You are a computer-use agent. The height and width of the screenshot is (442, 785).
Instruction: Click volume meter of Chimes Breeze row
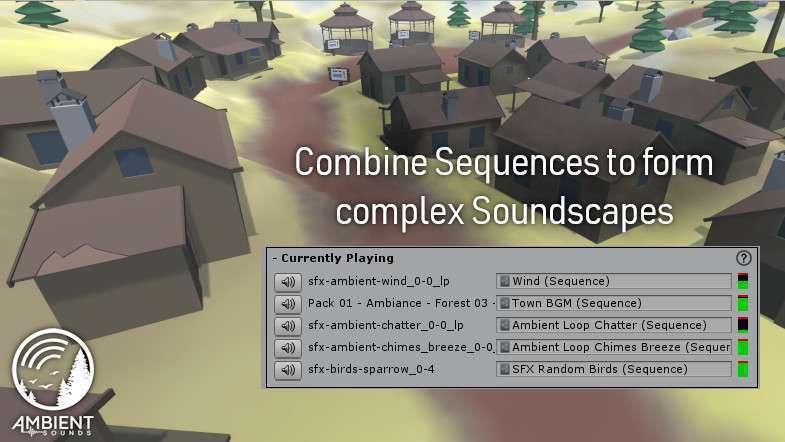(743, 347)
